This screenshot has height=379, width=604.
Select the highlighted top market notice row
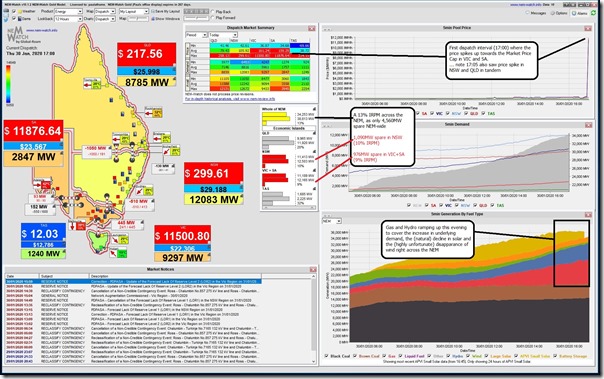point(133,282)
